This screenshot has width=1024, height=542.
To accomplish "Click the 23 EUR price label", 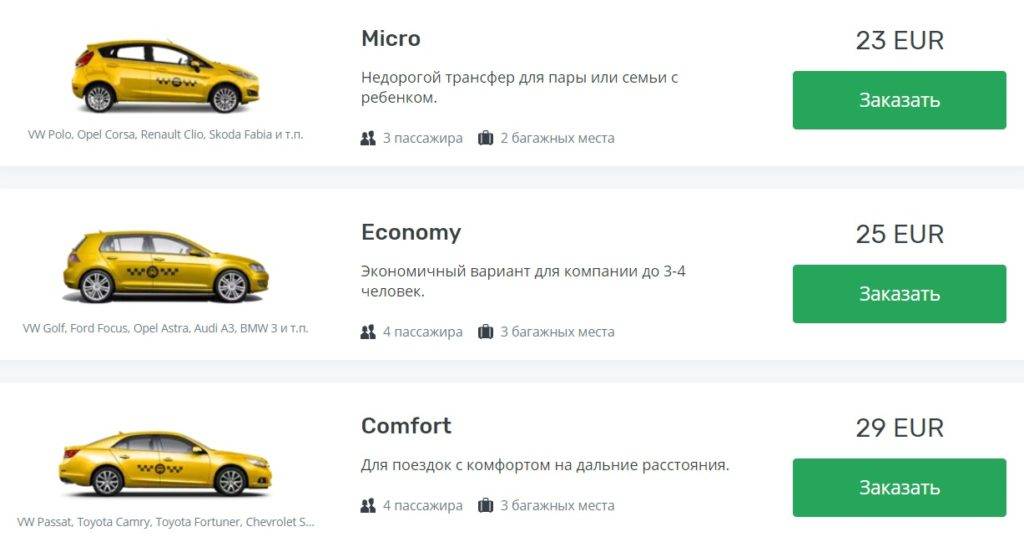I will [899, 41].
